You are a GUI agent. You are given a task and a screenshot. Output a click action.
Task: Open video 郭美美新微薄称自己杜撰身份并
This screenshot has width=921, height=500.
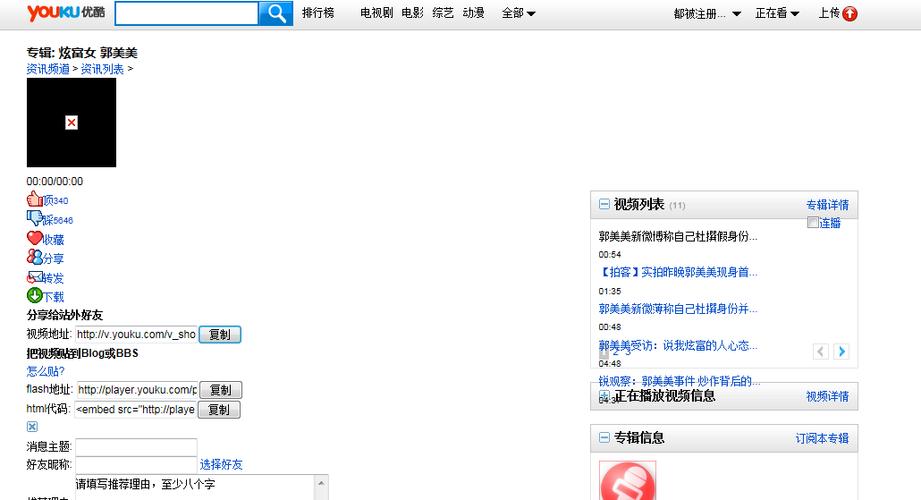pos(678,308)
